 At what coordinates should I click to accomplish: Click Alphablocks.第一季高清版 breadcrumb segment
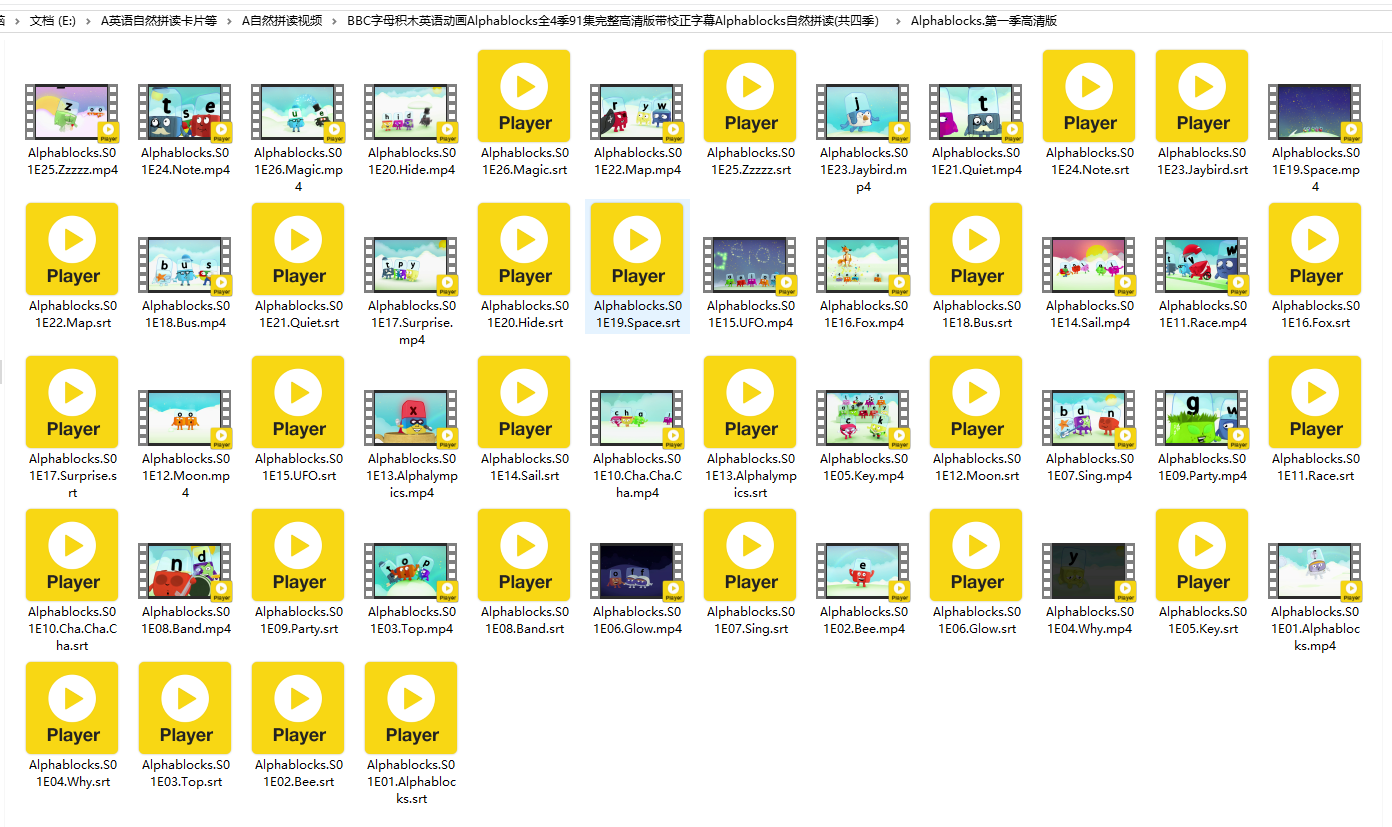pyautogui.click(x=984, y=20)
